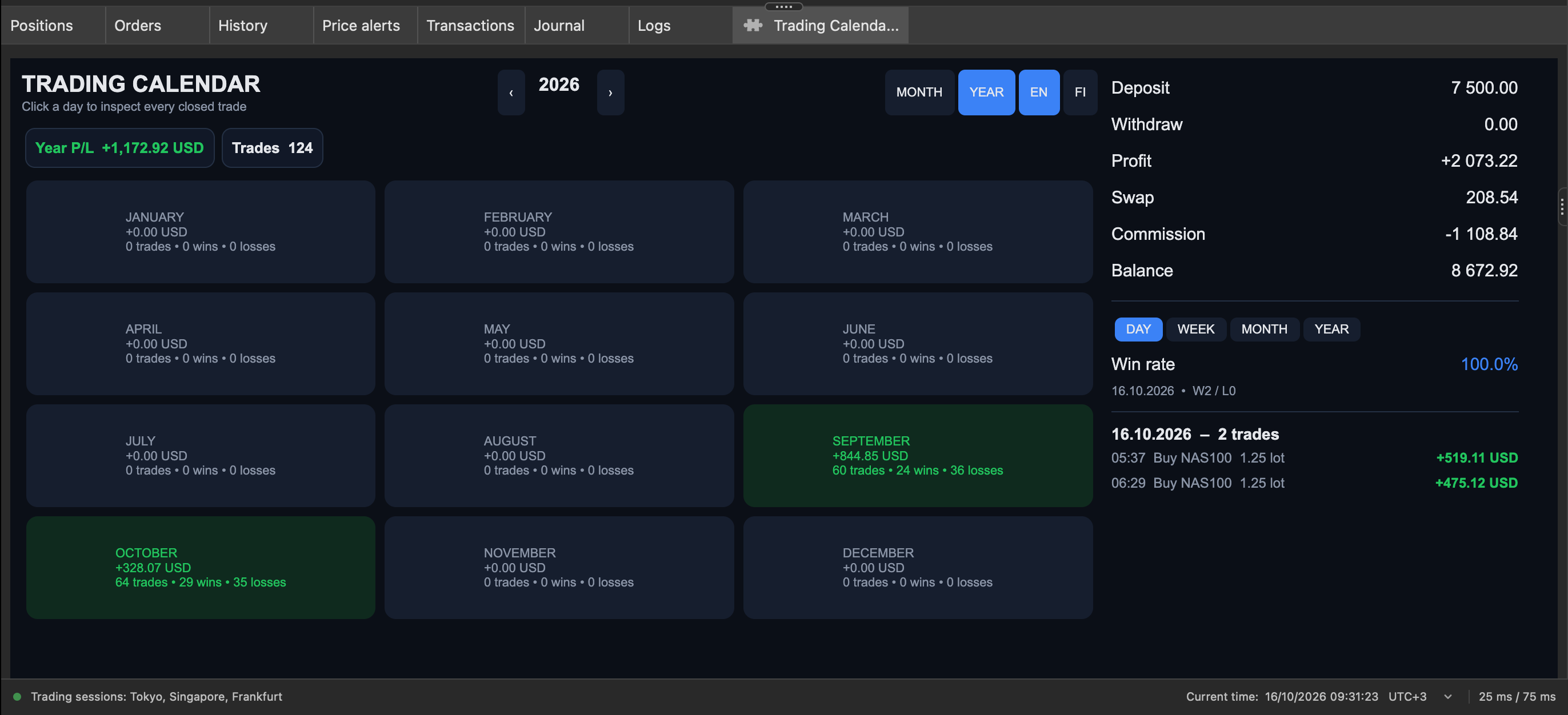The width and height of the screenshot is (1568, 715).
Task: Open the JULY month card
Action: click(x=201, y=456)
